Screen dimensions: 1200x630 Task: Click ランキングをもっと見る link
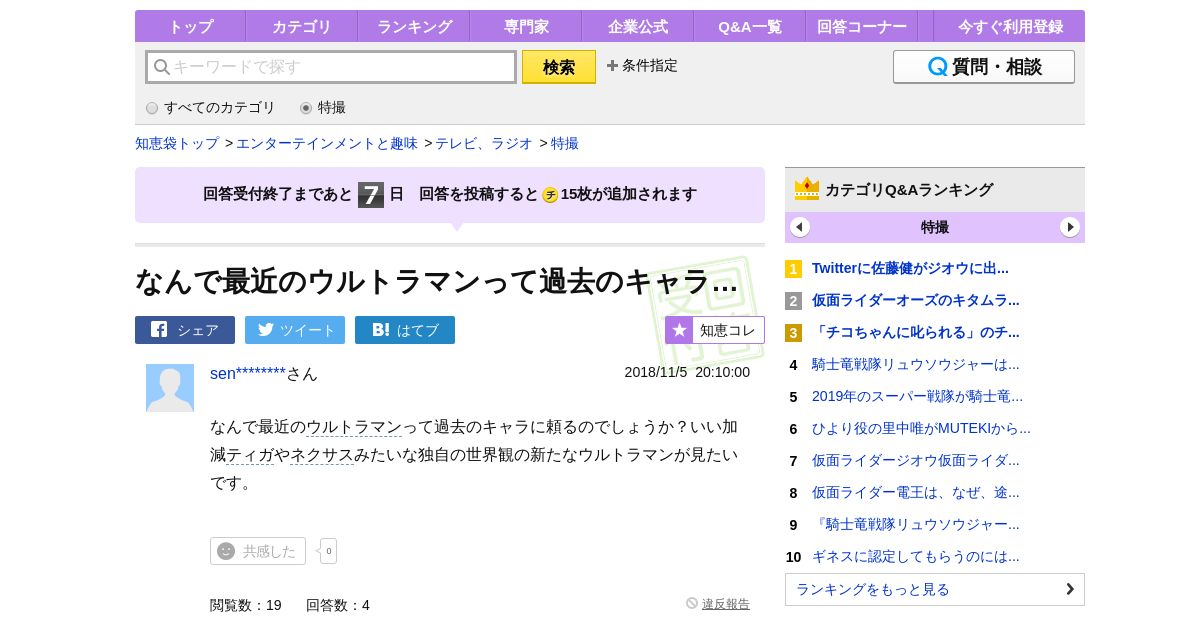tap(935, 589)
